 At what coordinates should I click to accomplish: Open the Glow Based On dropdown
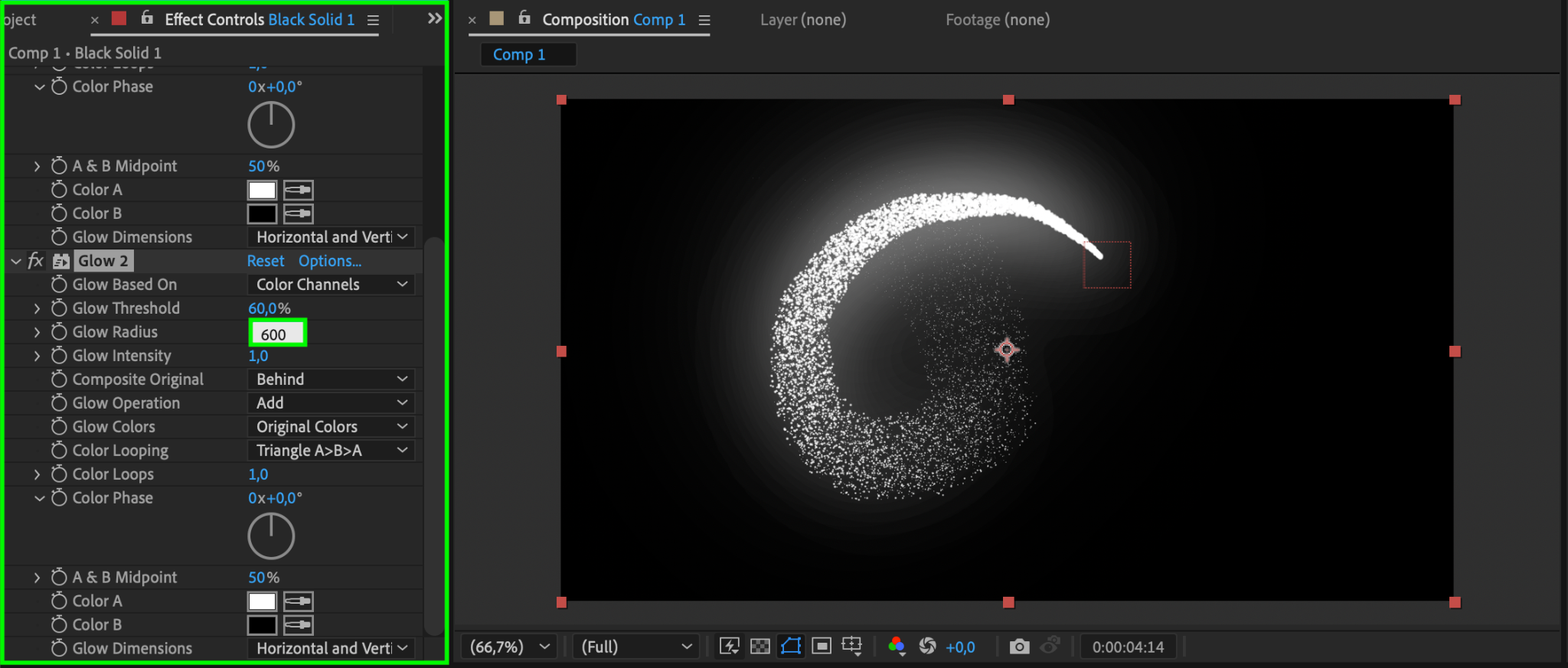coord(331,285)
